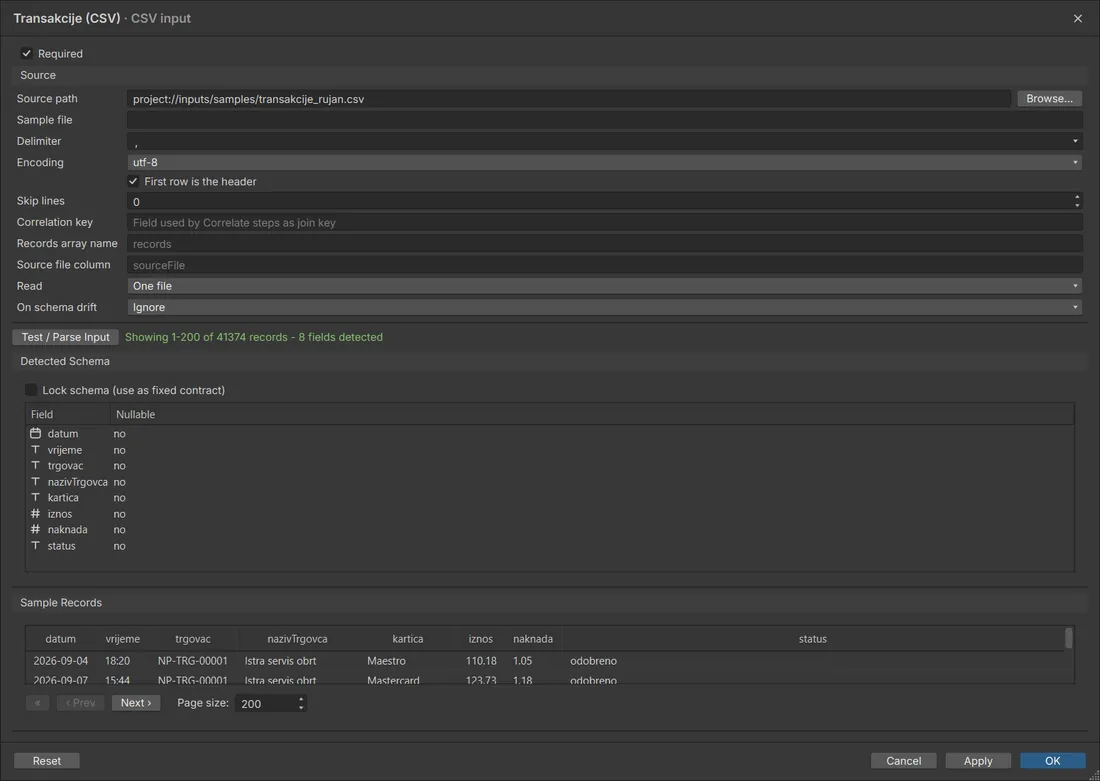
Task: Adjust Page size stepper arrows
Action: [x=301, y=703]
